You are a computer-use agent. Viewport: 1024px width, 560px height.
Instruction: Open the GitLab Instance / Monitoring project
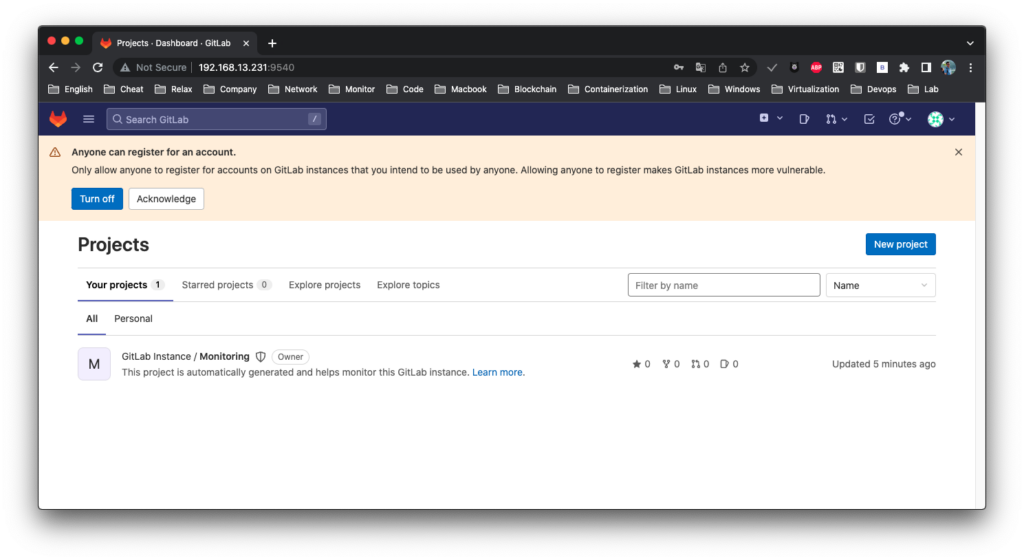tap(185, 356)
